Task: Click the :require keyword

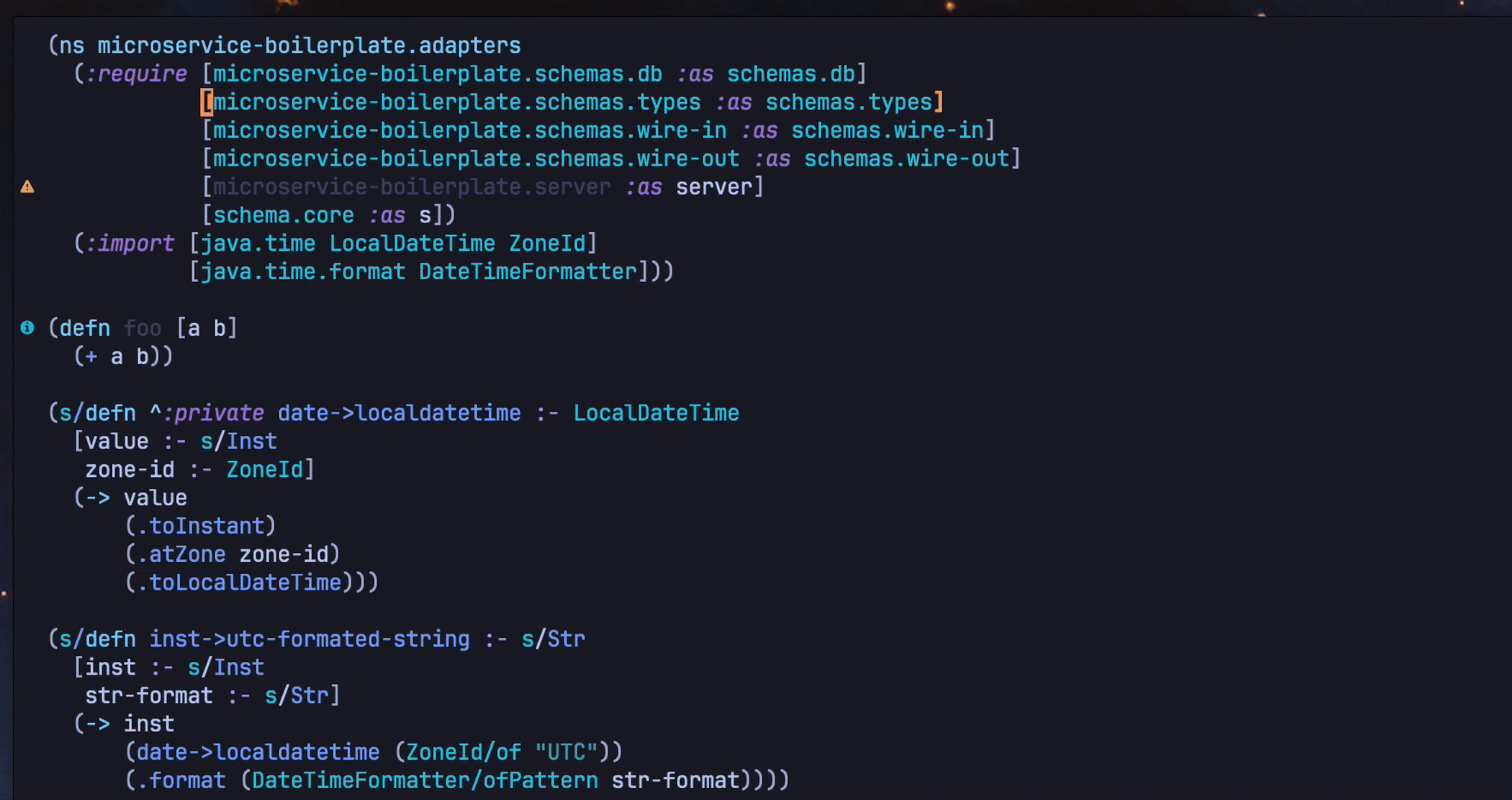Action: (137, 74)
